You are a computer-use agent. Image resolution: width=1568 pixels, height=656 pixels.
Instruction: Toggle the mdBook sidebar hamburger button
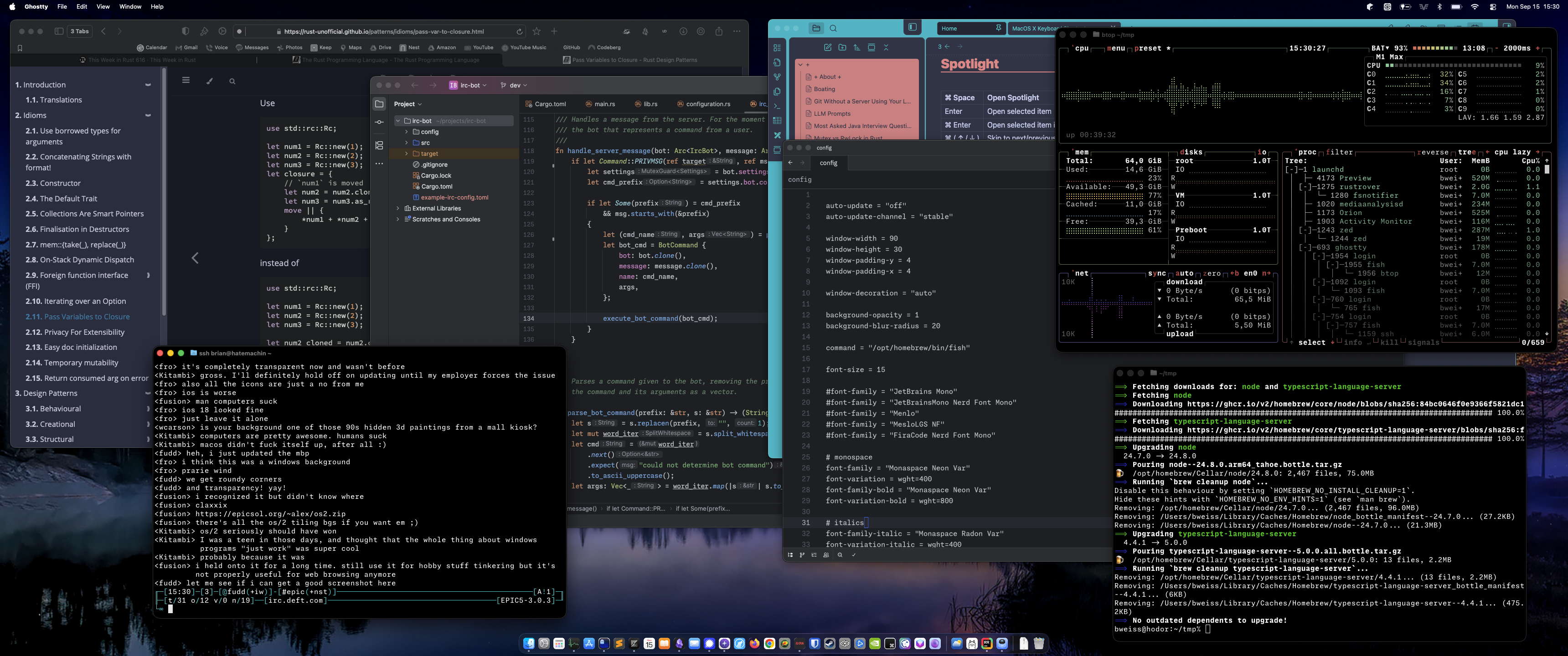[186, 80]
